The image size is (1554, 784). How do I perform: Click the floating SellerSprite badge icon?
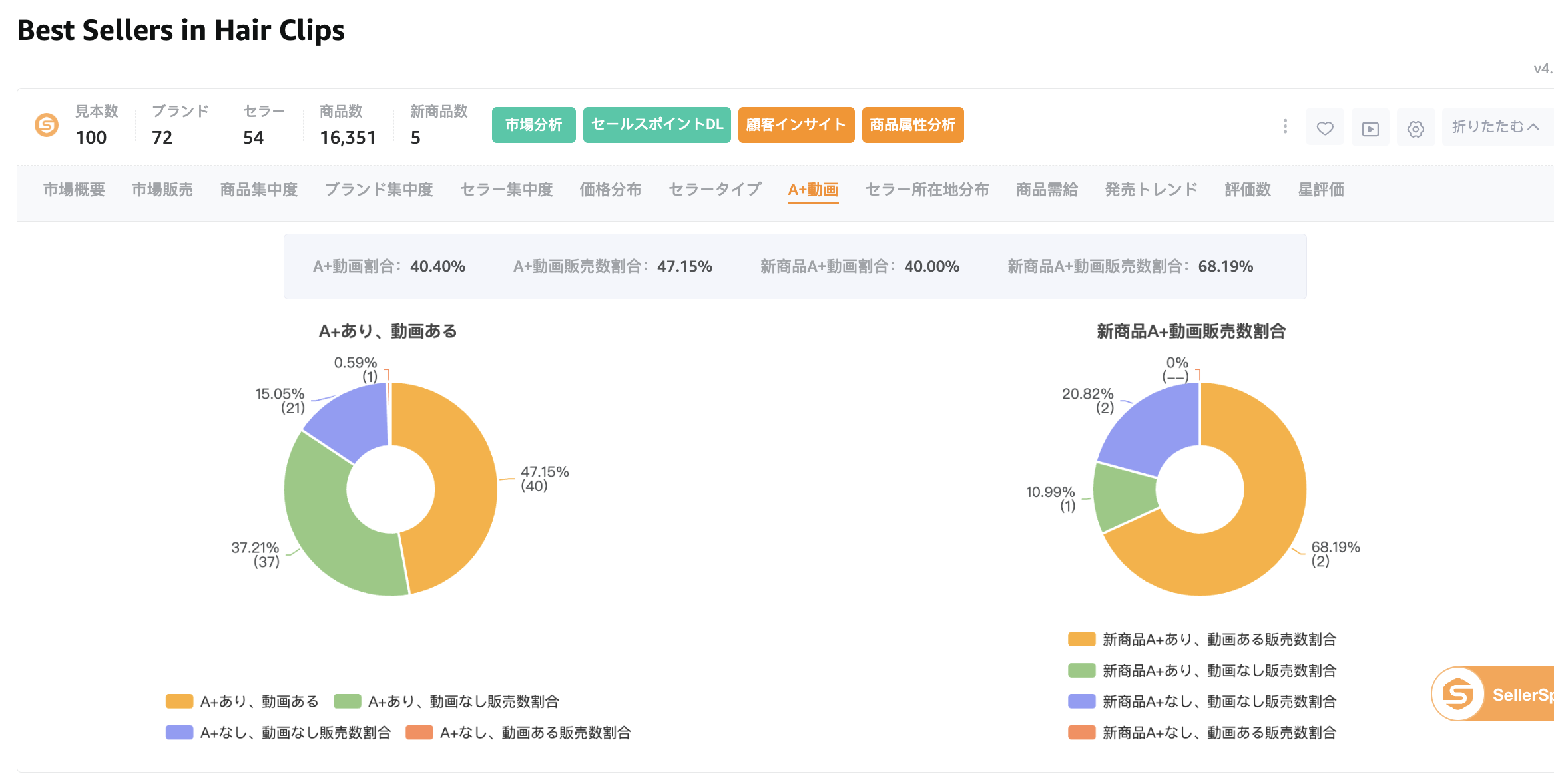coord(1458,694)
